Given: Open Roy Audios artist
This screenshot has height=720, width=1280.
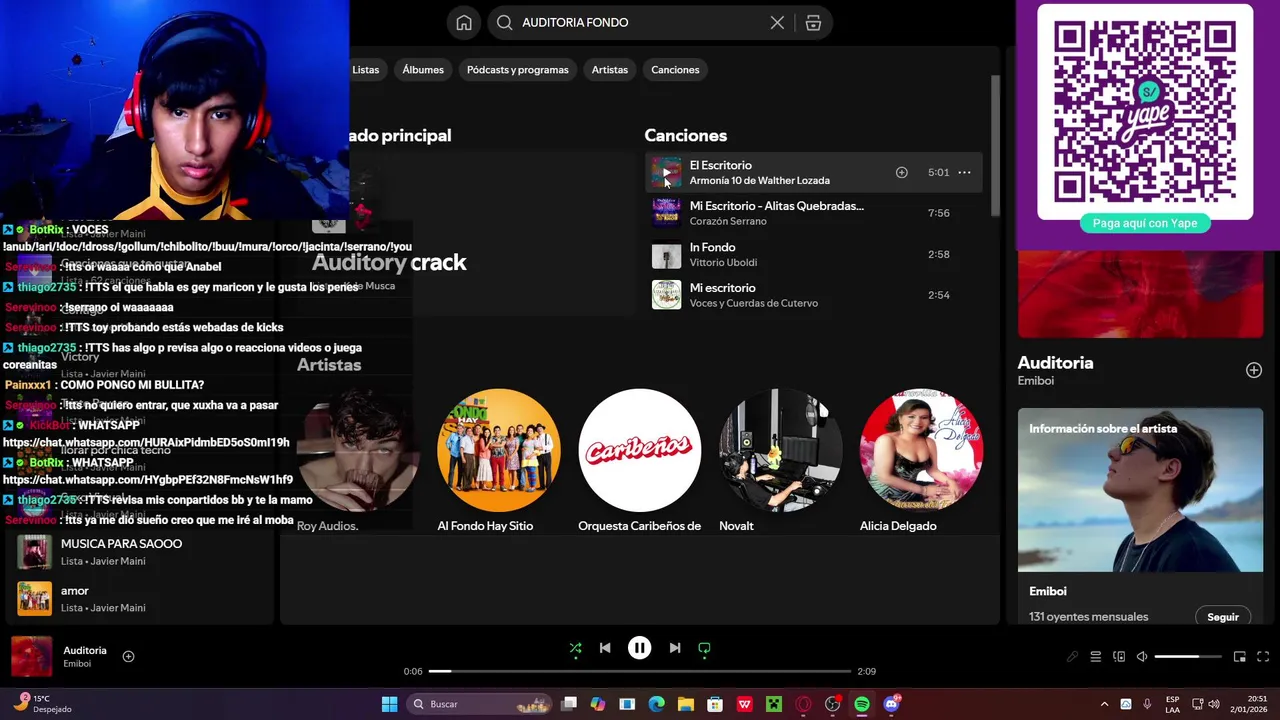Looking at the screenshot, I should click(x=357, y=450).
